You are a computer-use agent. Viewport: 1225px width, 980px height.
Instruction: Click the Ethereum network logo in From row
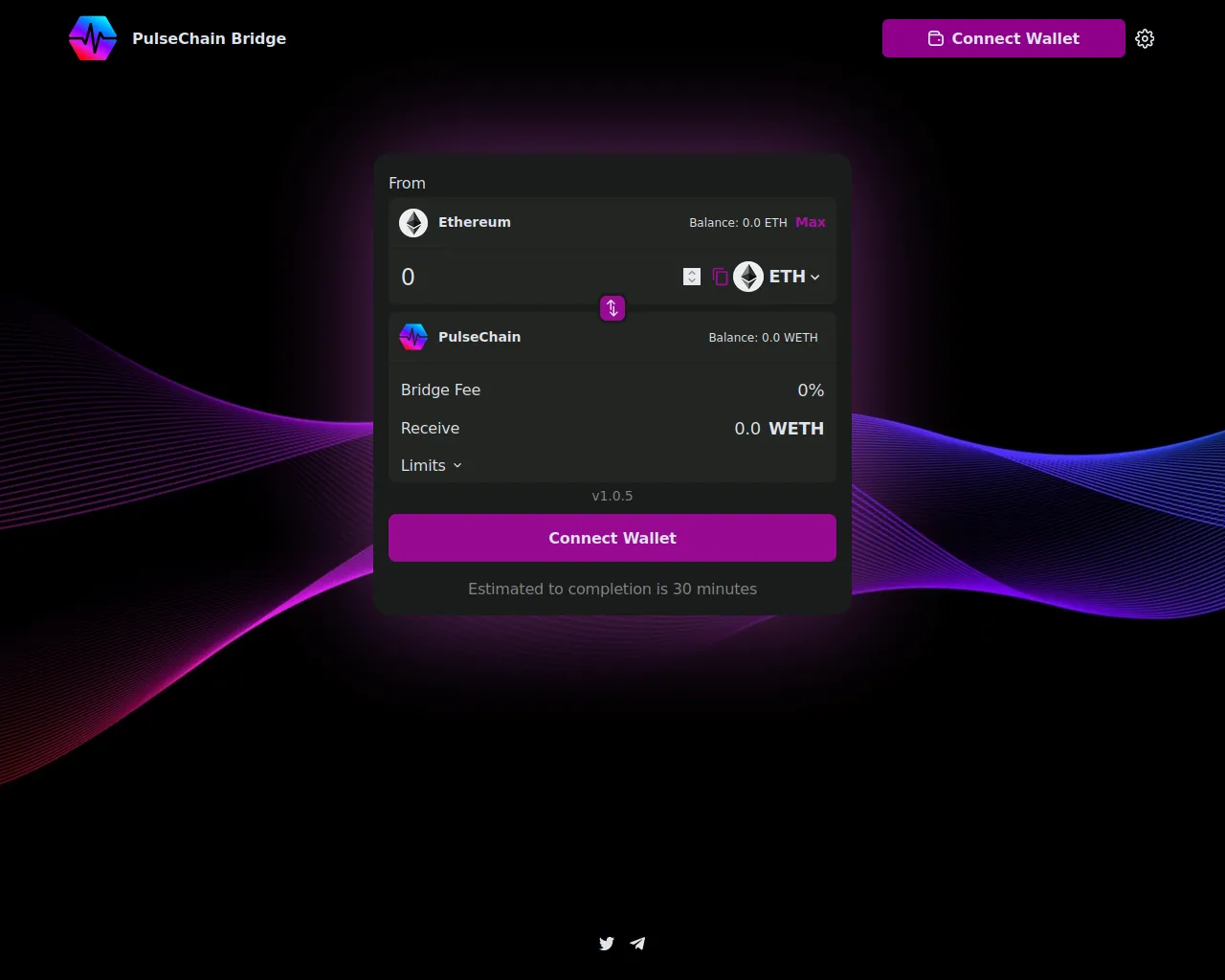413,223
